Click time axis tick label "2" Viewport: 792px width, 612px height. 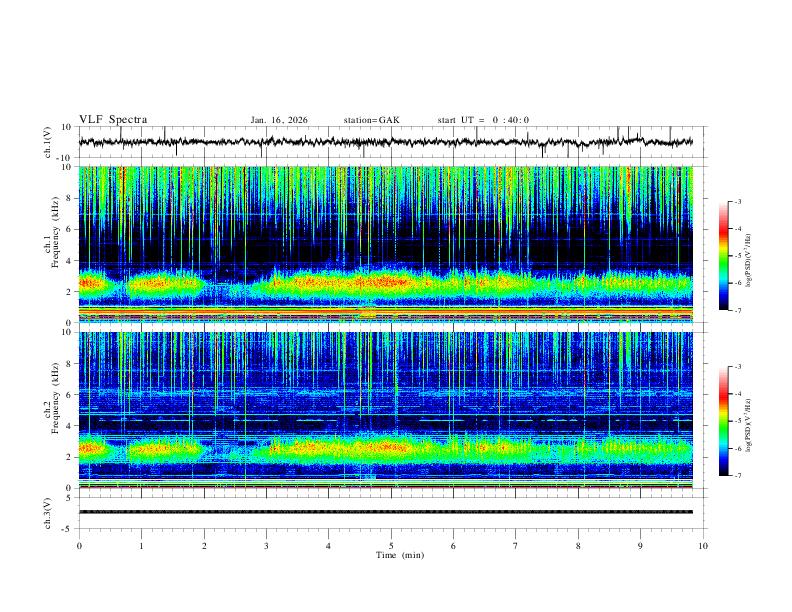pyautogui.click(x=204, y=546)
